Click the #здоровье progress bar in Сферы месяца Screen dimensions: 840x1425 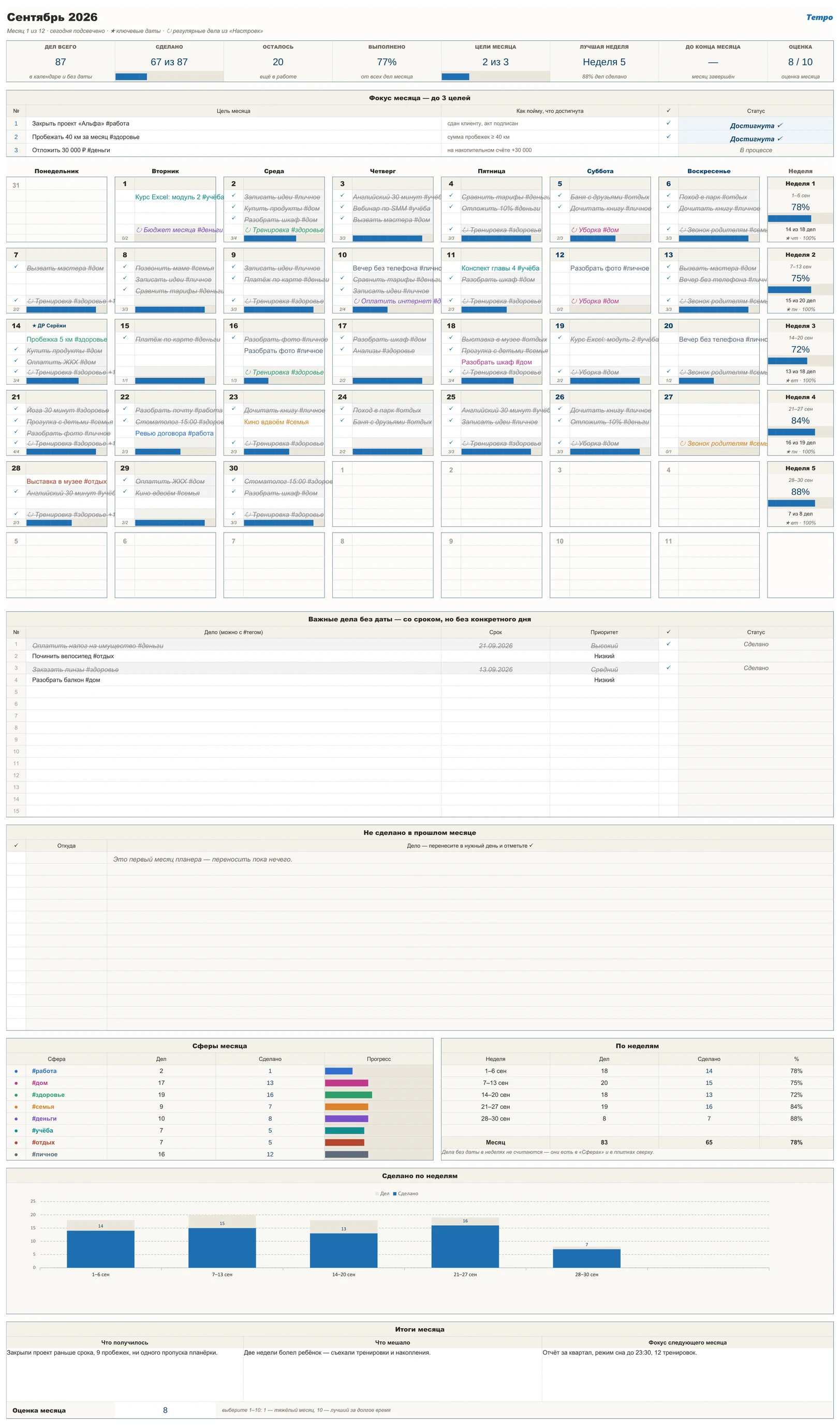pos(348,1095)
